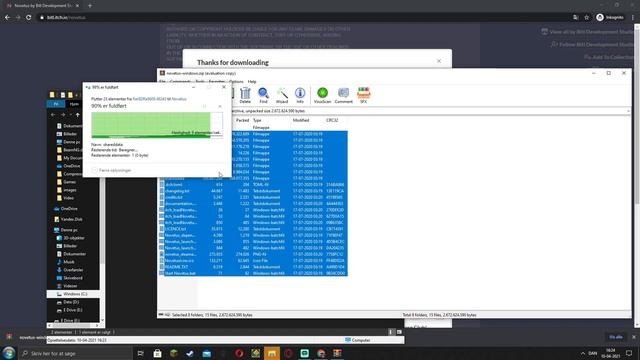The image size is (640, 360).
Task: Open the Opera browser taskbar icon
Action: point(239,353)
